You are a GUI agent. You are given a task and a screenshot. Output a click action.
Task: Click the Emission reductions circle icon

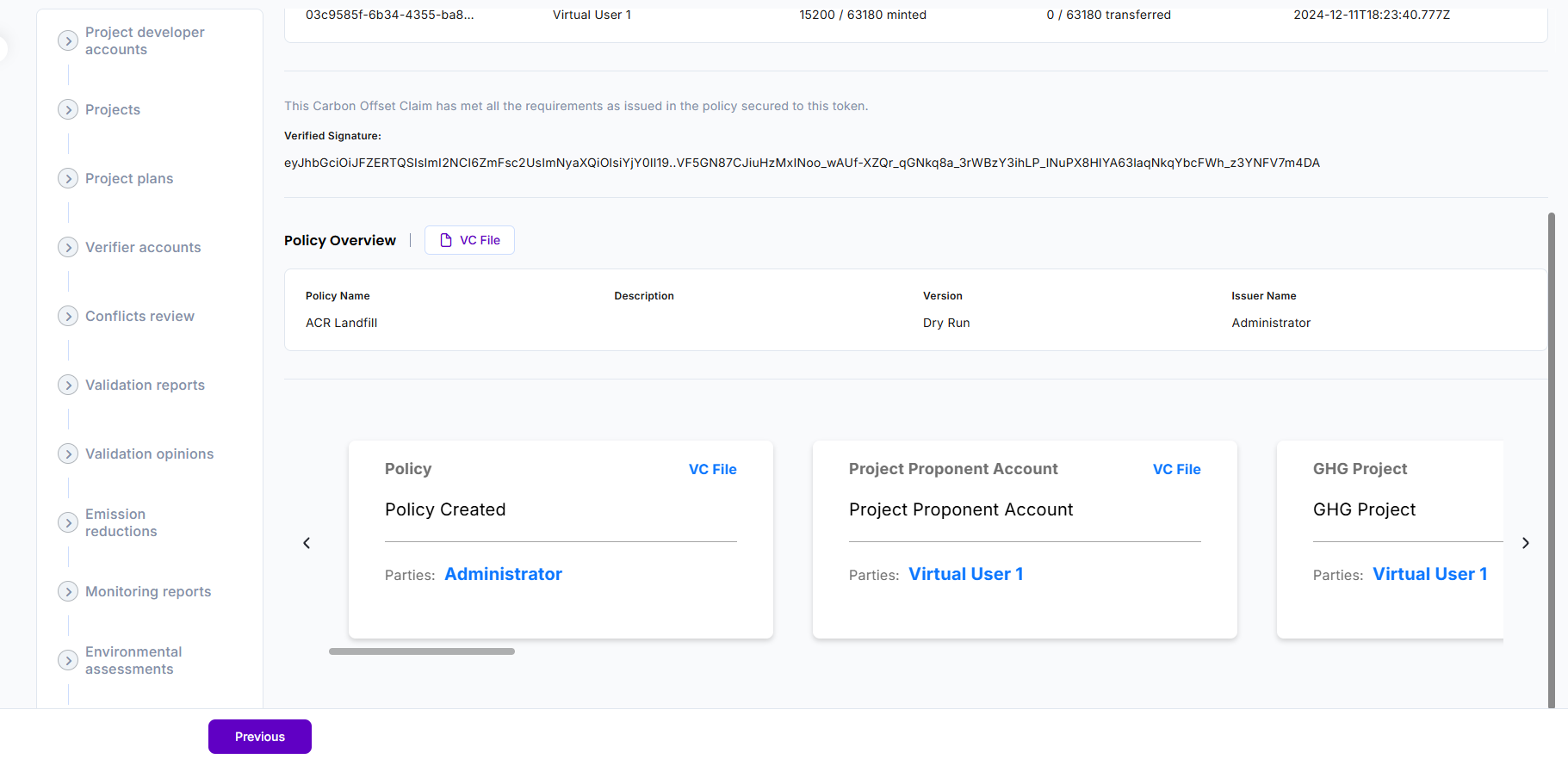click(x=68, y=522)
